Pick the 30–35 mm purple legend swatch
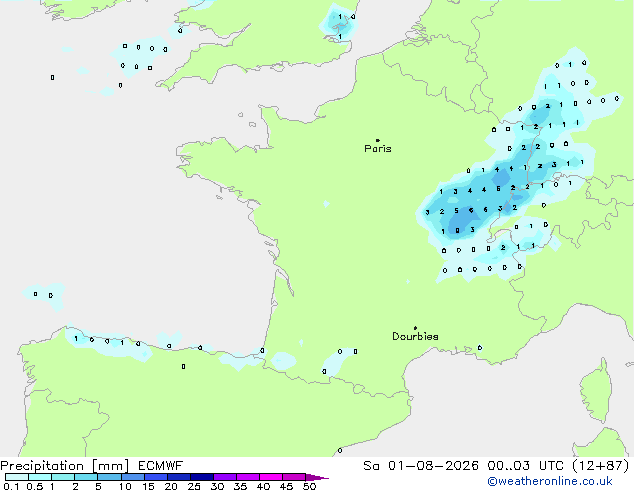This screenshot has width=634, height=490. coord(224,477)
